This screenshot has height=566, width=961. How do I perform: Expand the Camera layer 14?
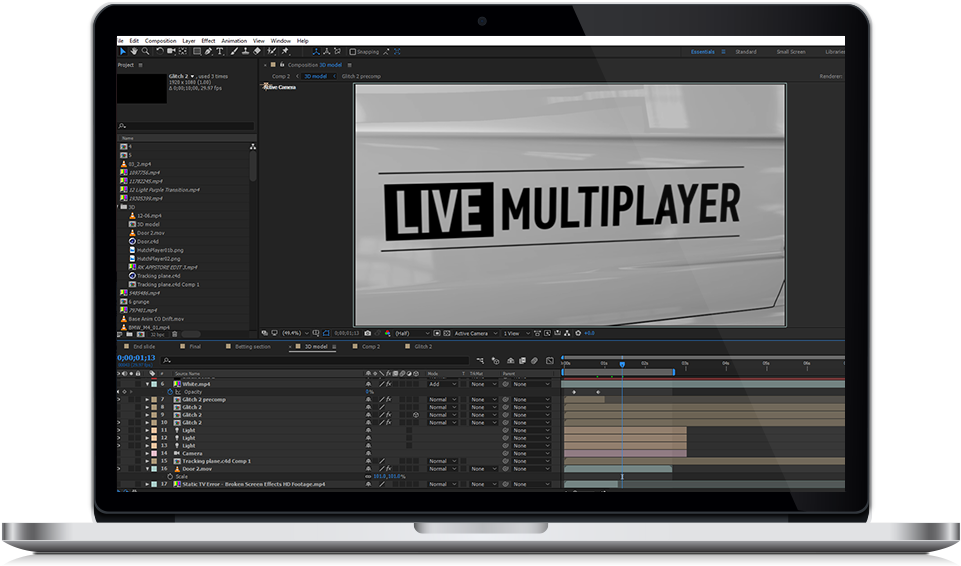click(x=147, y=453)
